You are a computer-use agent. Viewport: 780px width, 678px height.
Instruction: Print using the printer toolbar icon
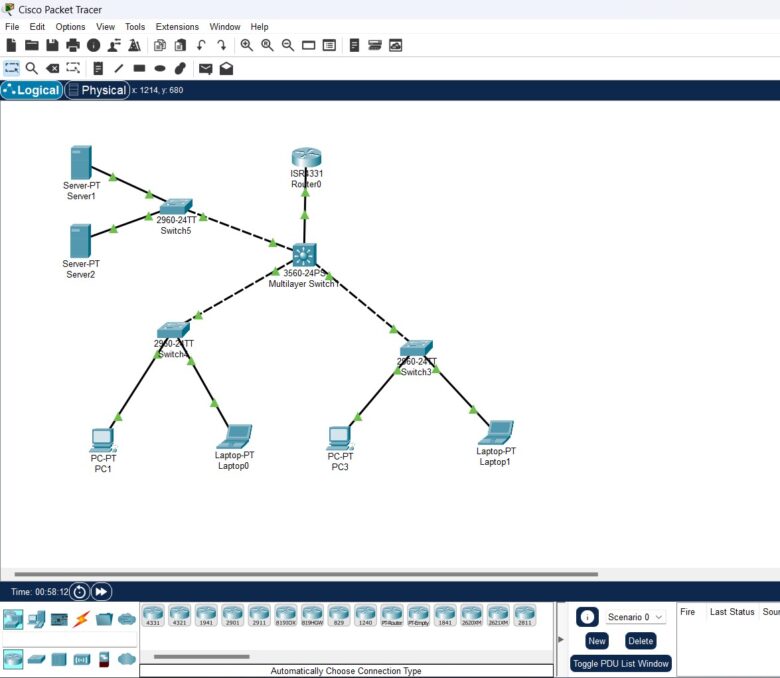pos(73,45)
